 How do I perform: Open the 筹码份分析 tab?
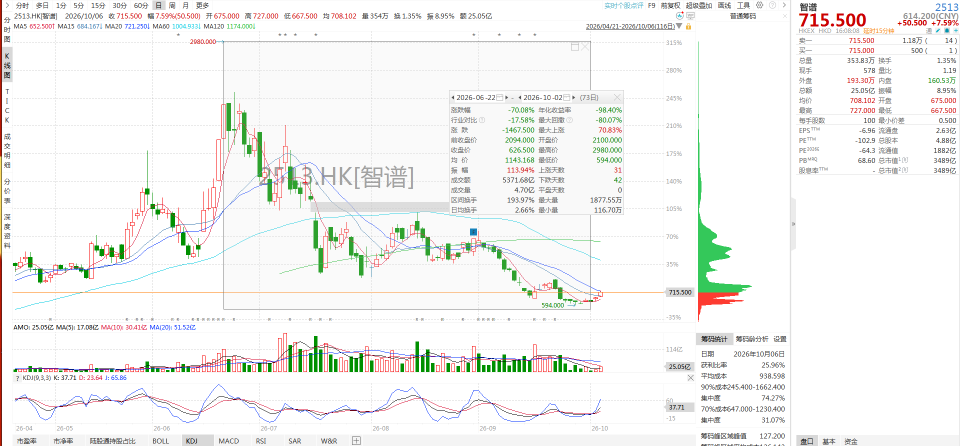[x=751, y=339]
